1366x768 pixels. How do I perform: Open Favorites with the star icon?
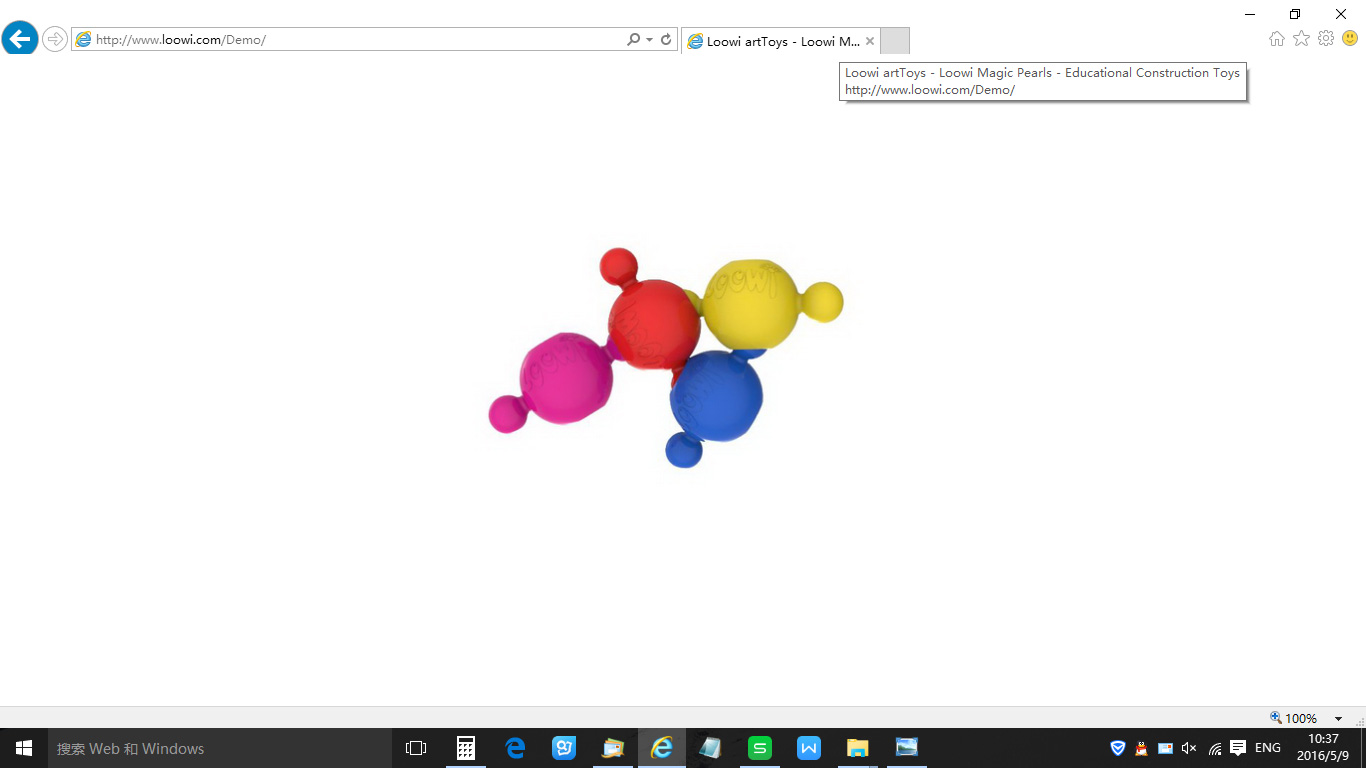1301,39
